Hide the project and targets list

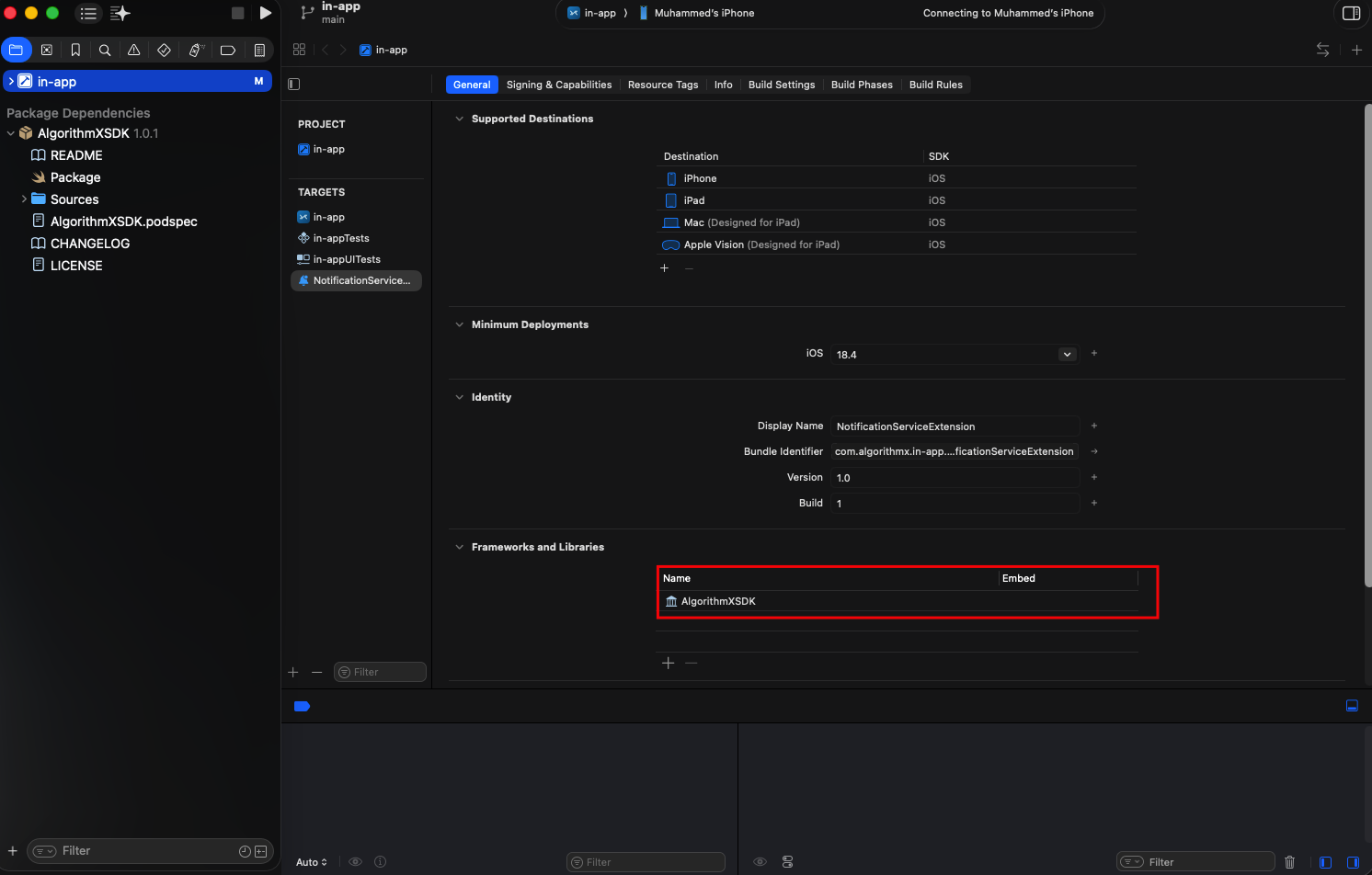[x=294, y=85]
